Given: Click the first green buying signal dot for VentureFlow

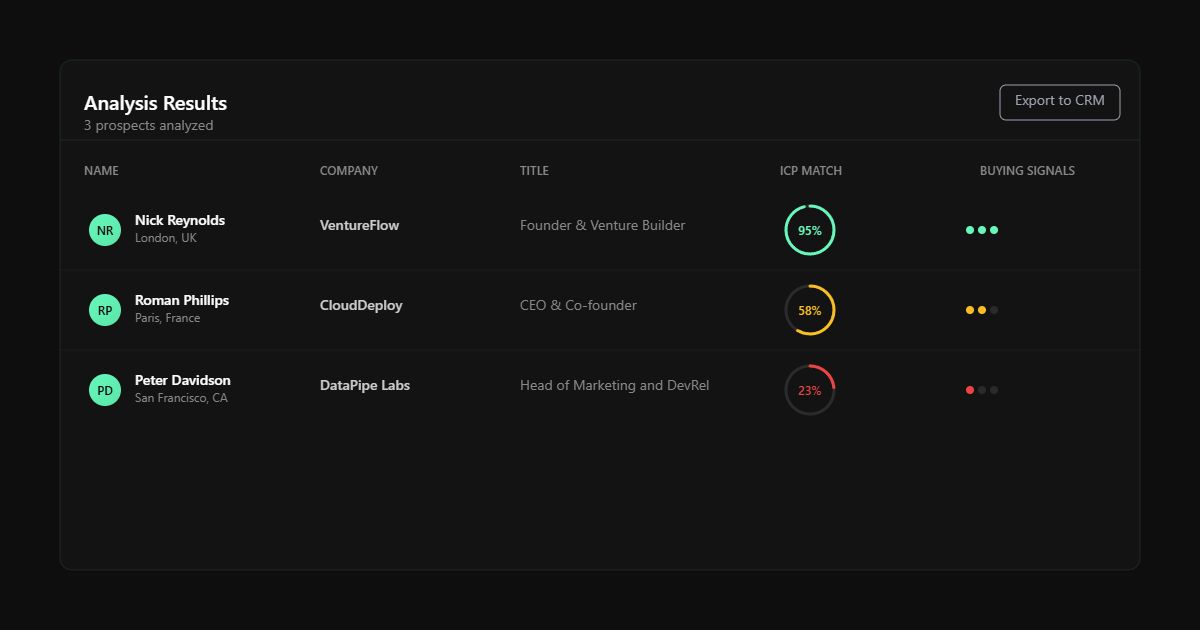Looking at the screenshot, I should (969, 229).
